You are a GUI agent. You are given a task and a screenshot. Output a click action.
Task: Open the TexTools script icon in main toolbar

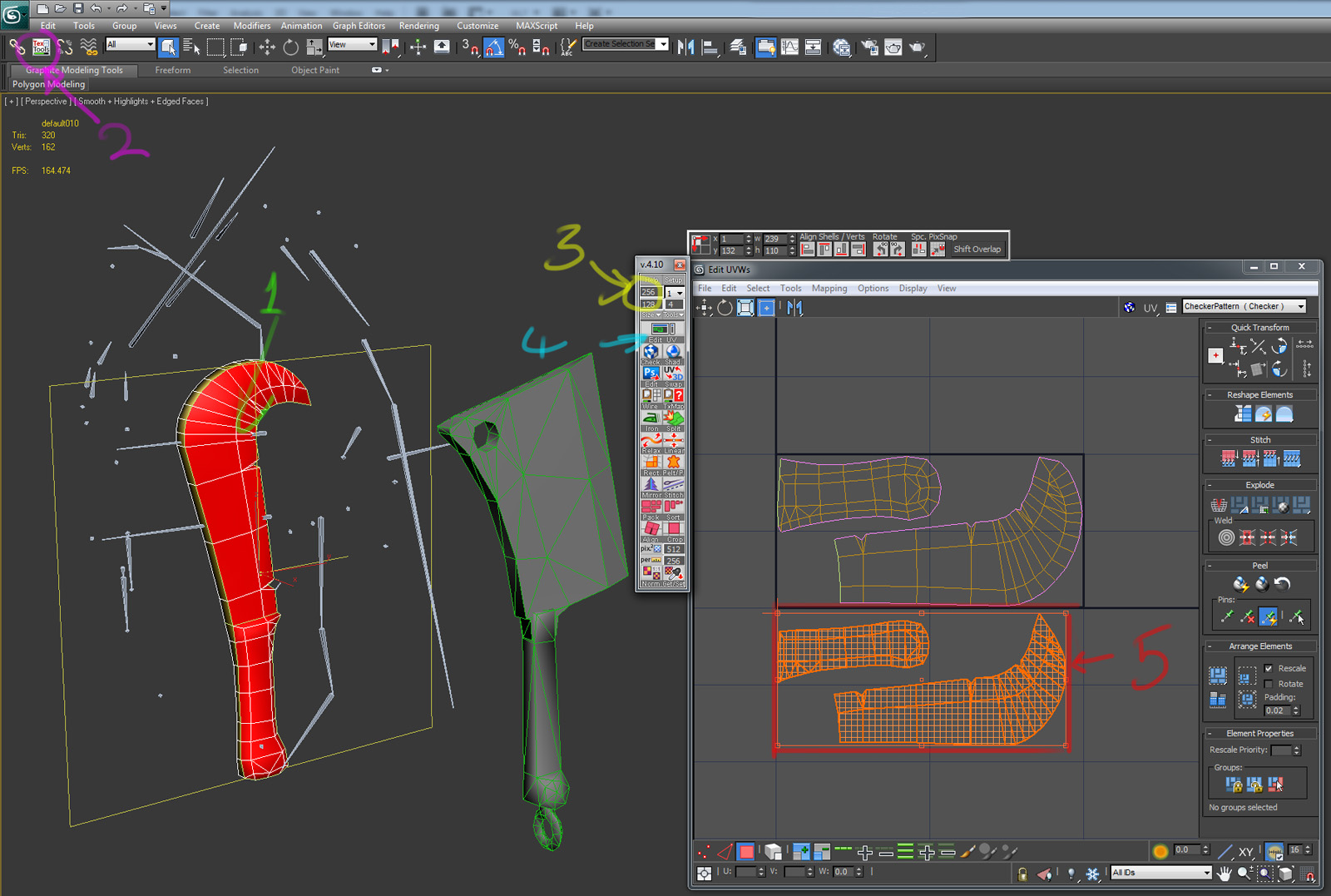pos(40,47)
